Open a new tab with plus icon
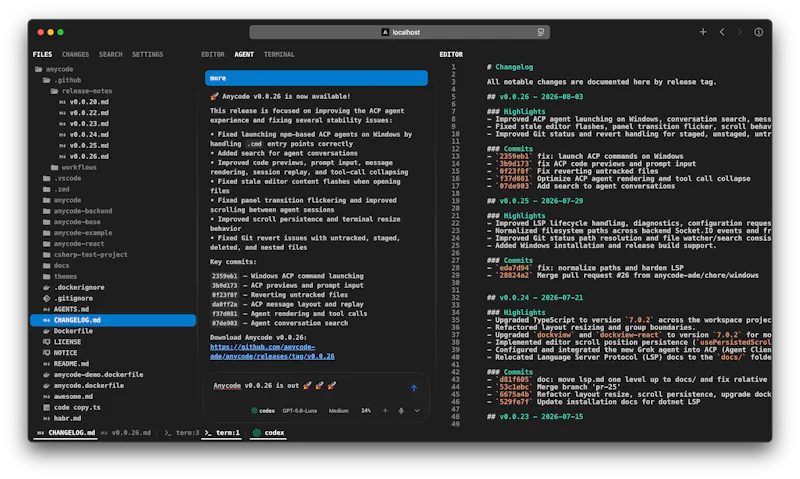Viewport: 800px width, 479px height. tap(703, 32)
